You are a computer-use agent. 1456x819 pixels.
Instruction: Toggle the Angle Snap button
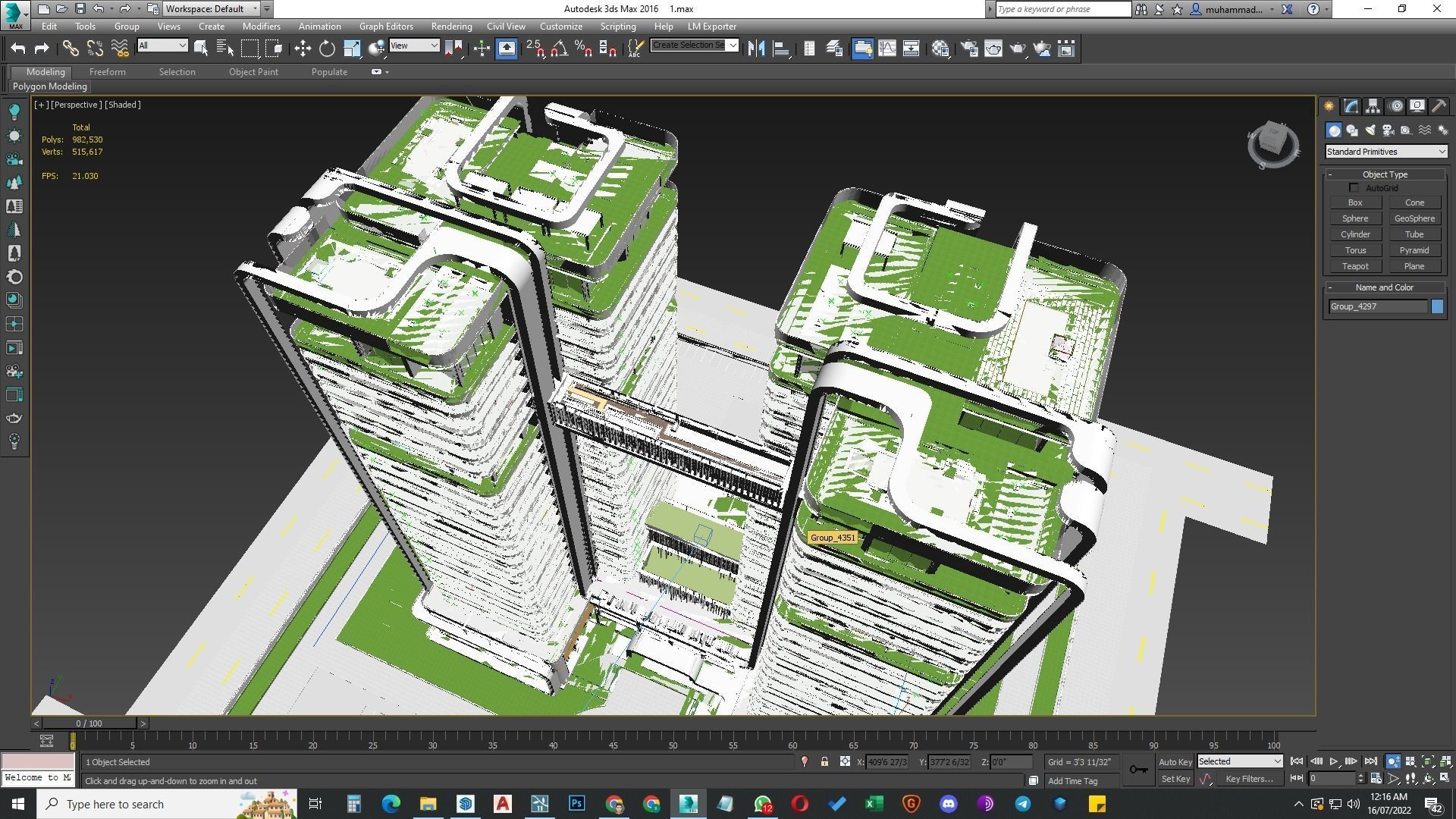tap(560, 49)
